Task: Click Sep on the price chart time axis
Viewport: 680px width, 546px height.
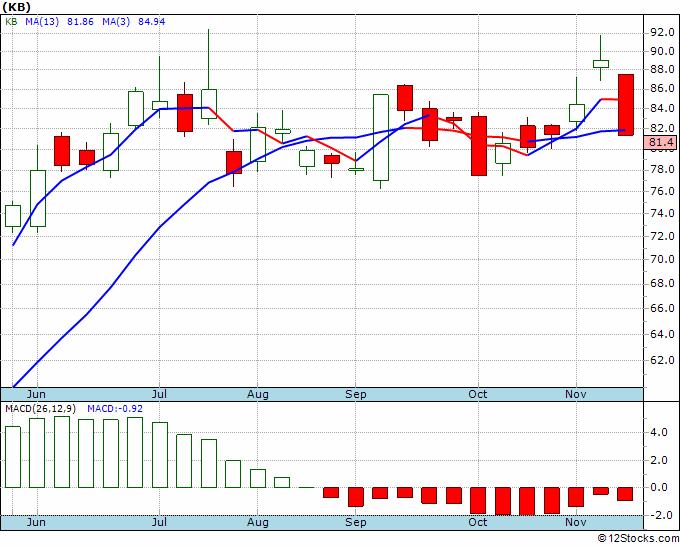Action: 356,394
